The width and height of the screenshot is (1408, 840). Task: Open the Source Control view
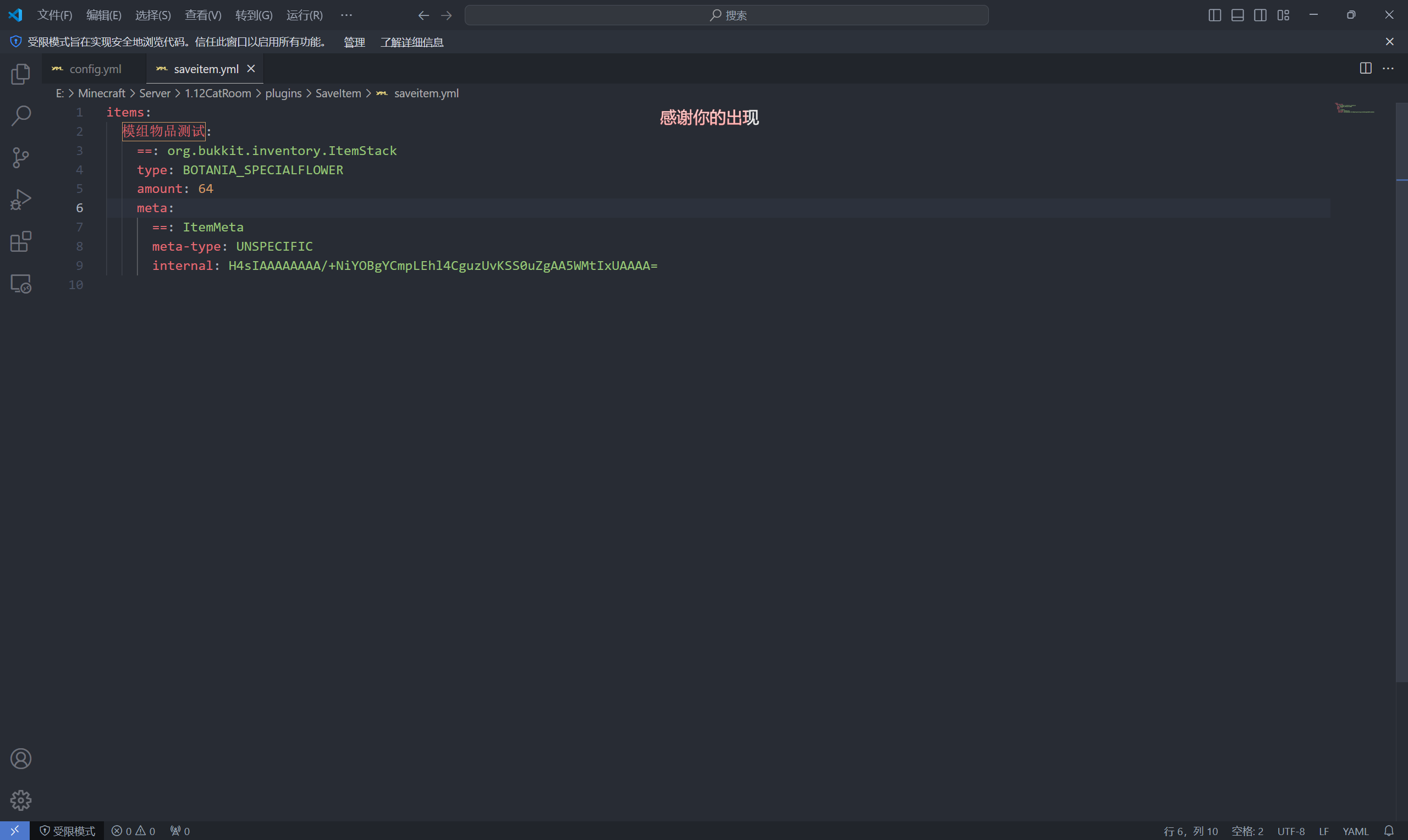20,158
